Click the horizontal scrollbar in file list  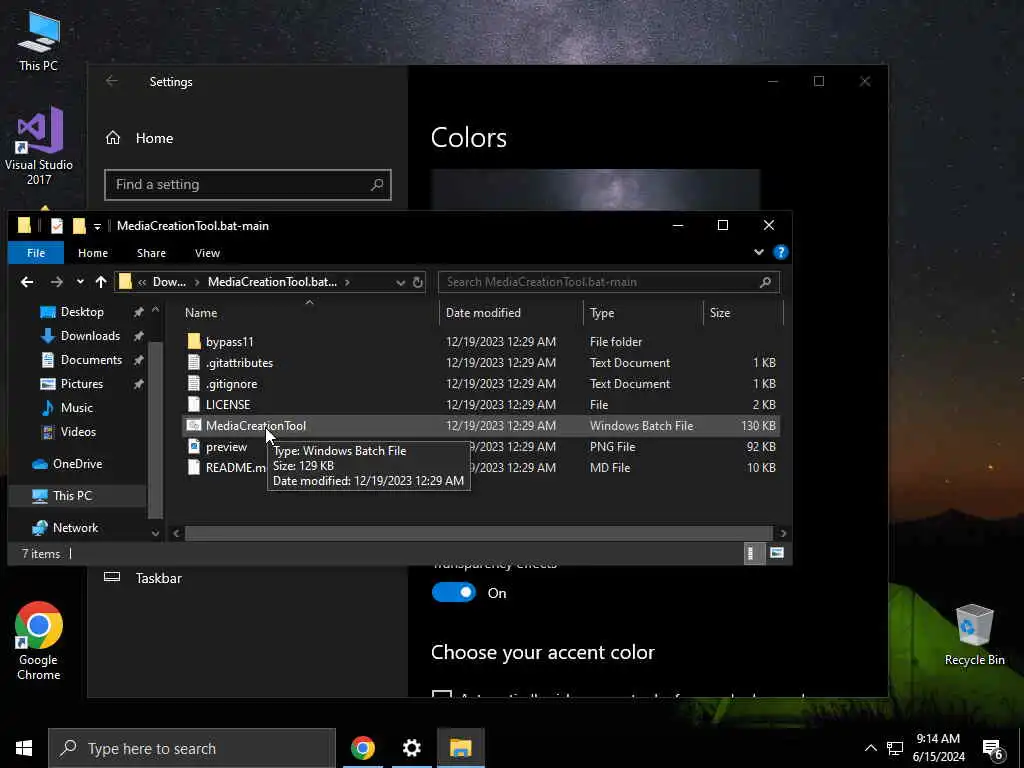(478, 534)
